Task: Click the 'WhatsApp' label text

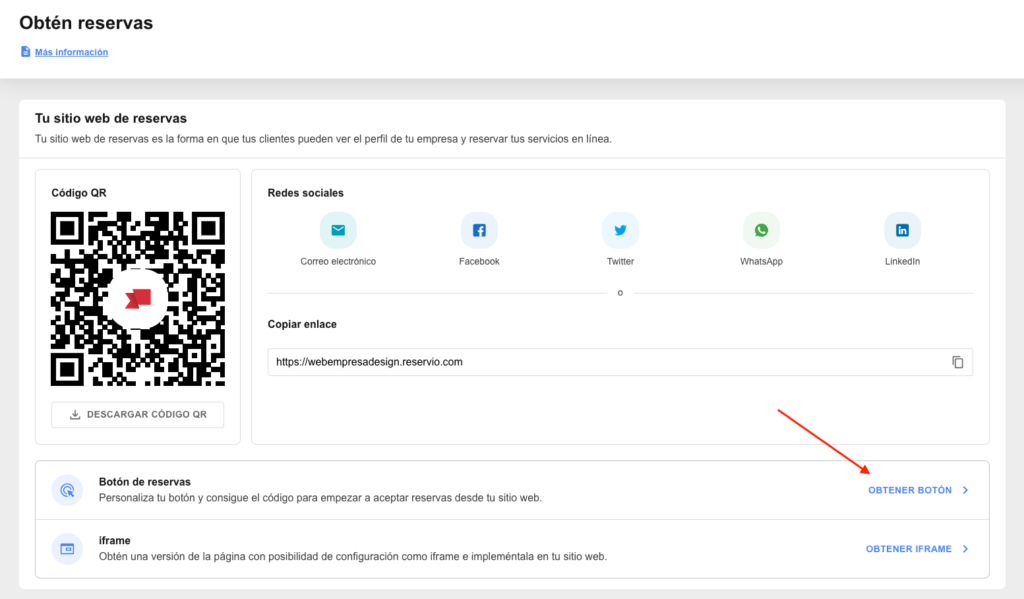Action: click(x=761, y=261)
